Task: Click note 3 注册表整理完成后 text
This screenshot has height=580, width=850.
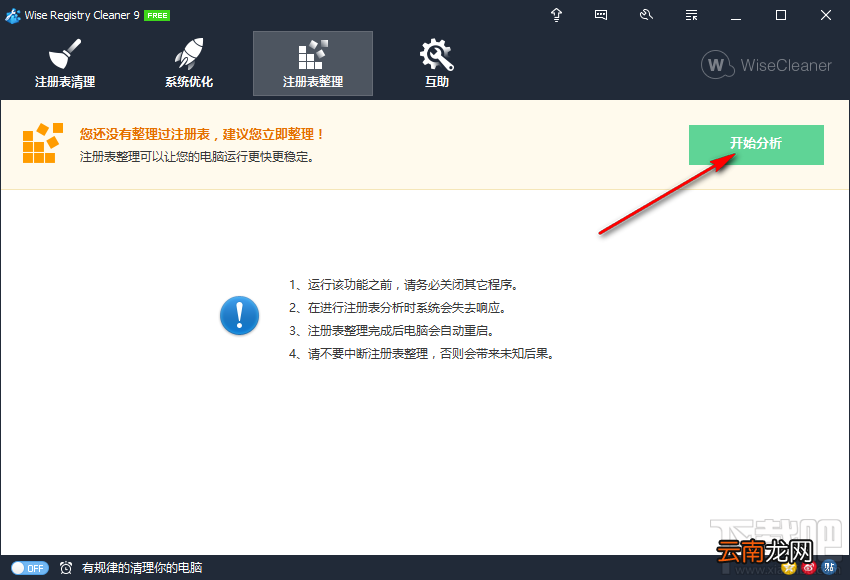Action: [392, 331]
